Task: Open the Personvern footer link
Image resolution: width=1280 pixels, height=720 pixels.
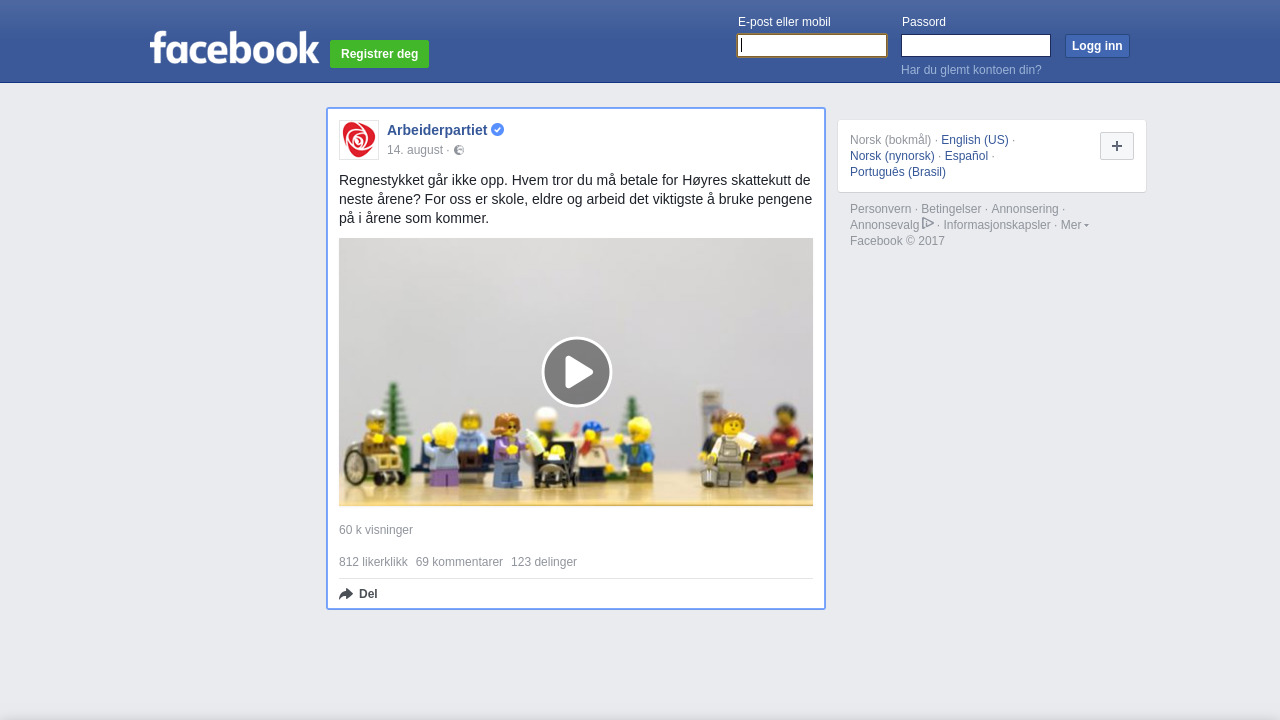Action: coord(880,209)
